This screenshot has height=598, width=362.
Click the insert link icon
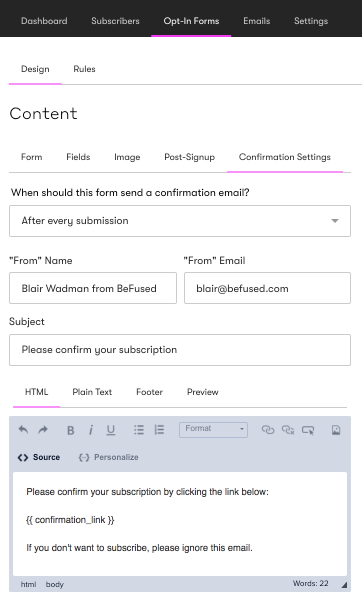click(268, 430)
